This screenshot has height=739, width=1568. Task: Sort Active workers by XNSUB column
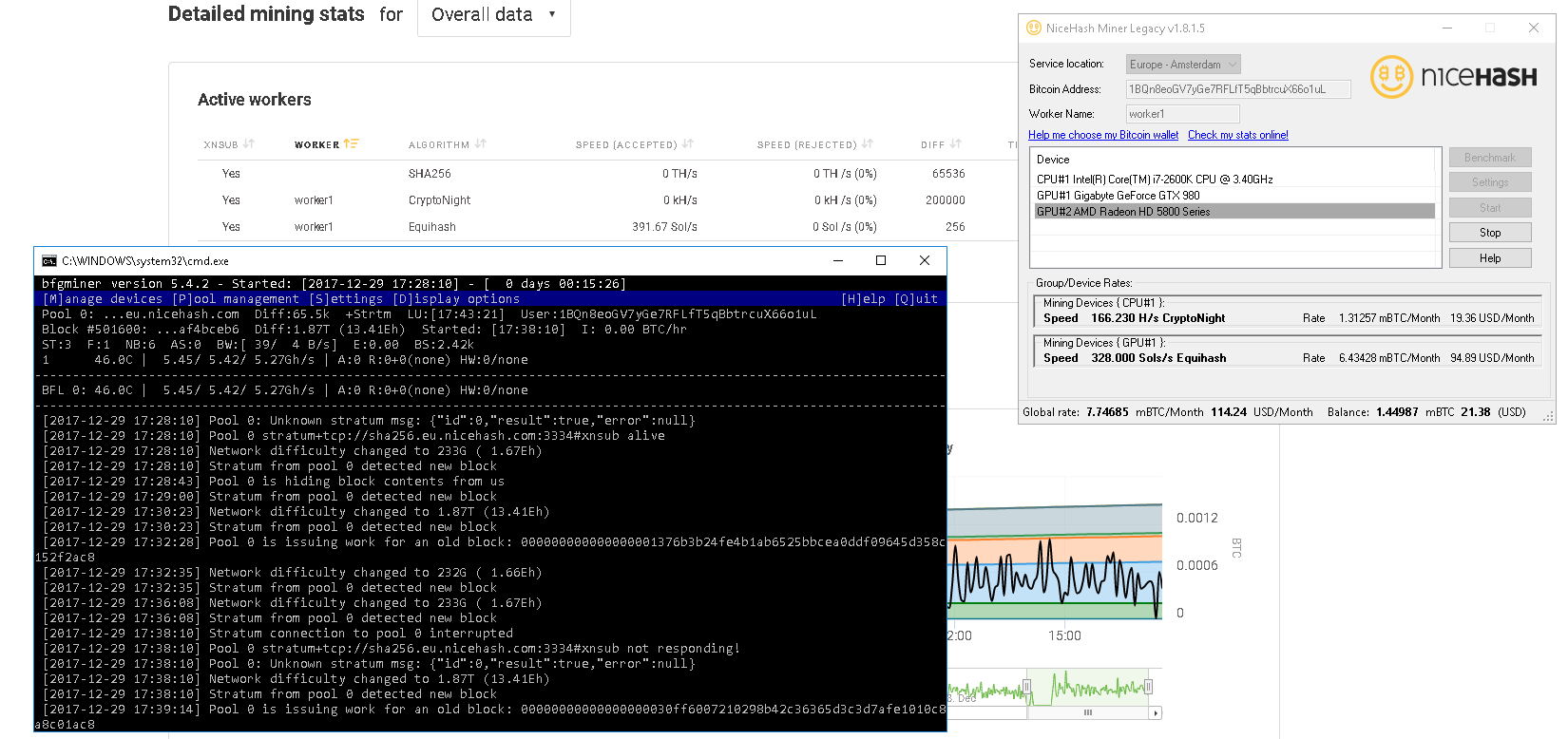(228, 144)
